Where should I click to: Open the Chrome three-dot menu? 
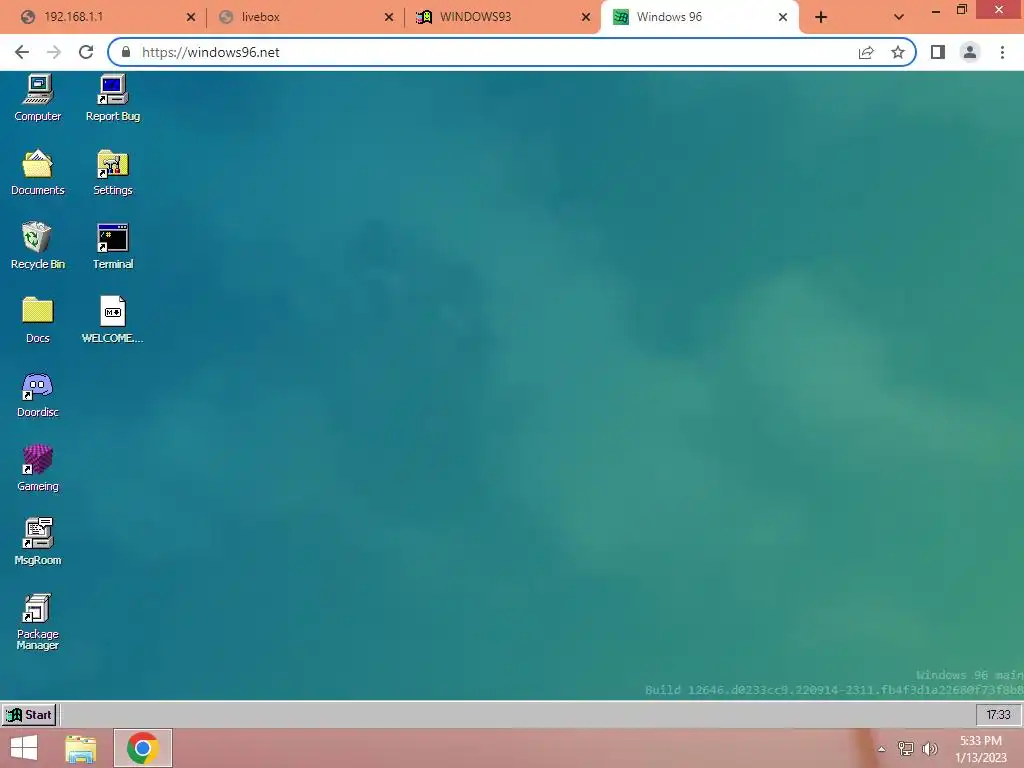click(x=1002, y=52)
